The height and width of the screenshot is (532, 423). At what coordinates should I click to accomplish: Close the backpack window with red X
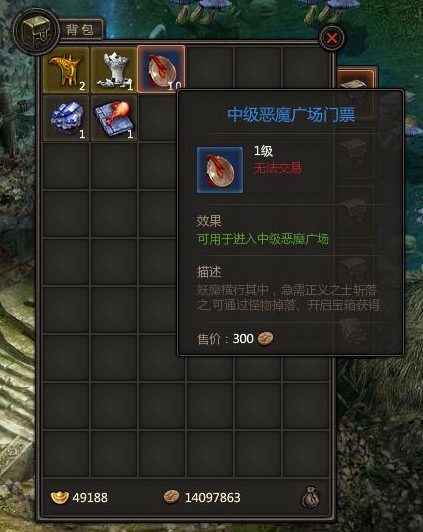[x=331, y=38]
